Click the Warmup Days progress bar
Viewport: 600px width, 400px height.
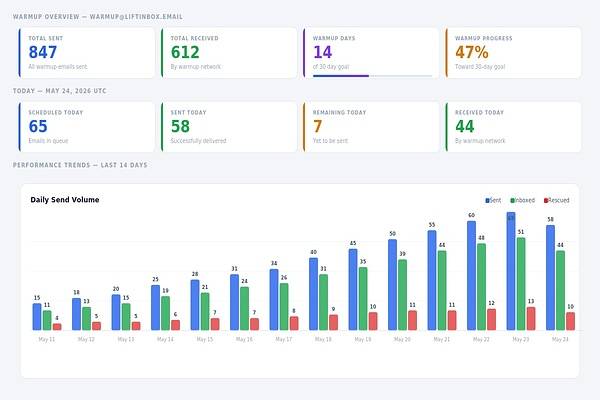tap(372, 76)
